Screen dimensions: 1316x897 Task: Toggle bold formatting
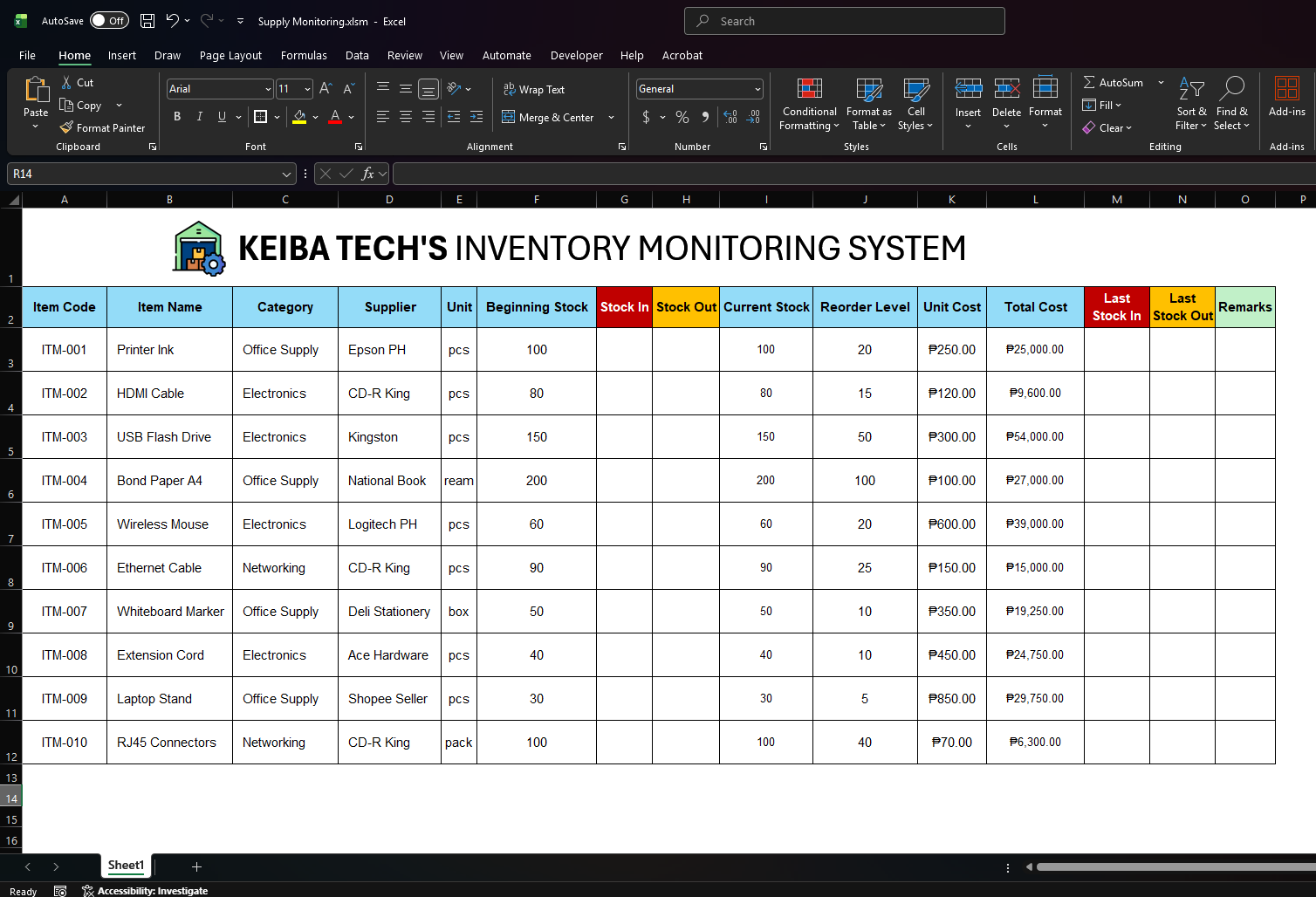(177, 116)
